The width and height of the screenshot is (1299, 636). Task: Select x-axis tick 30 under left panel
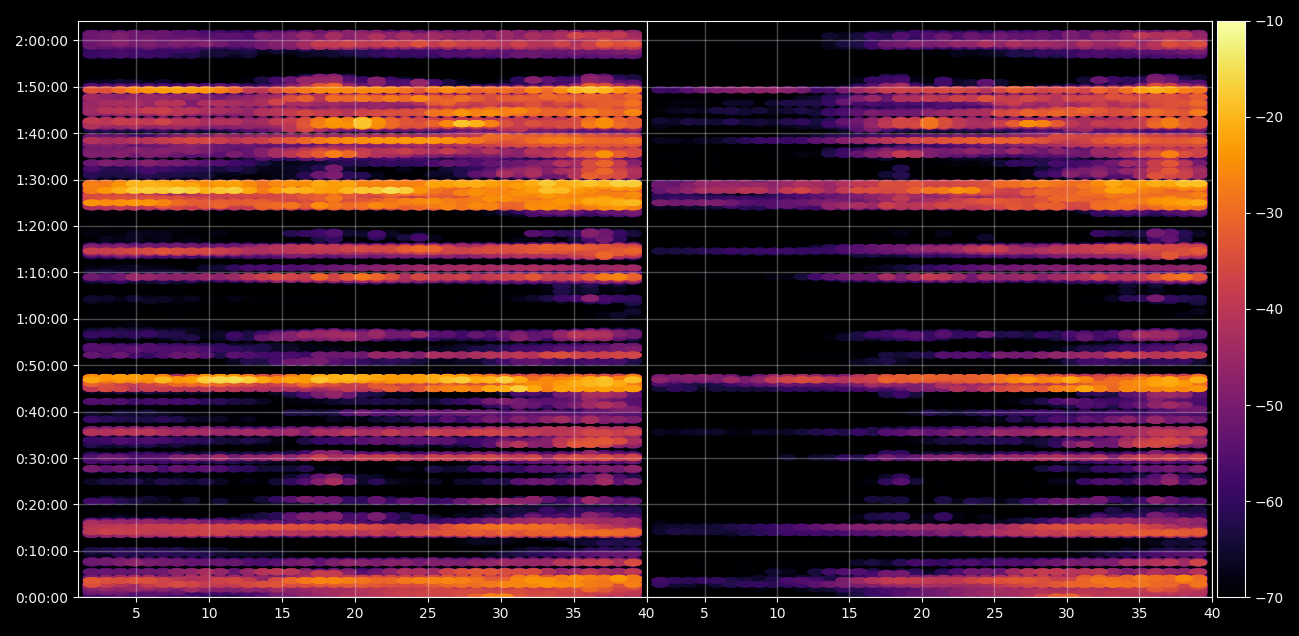coord(501,613)
